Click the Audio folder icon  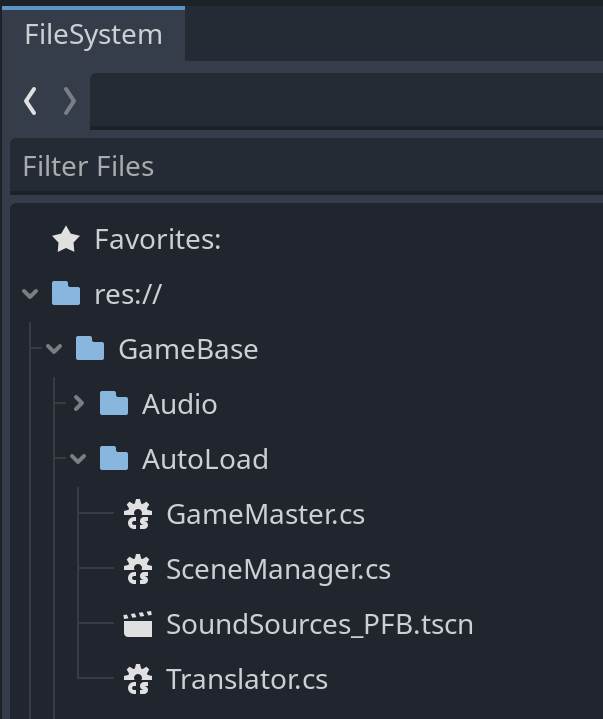[114, 404]
